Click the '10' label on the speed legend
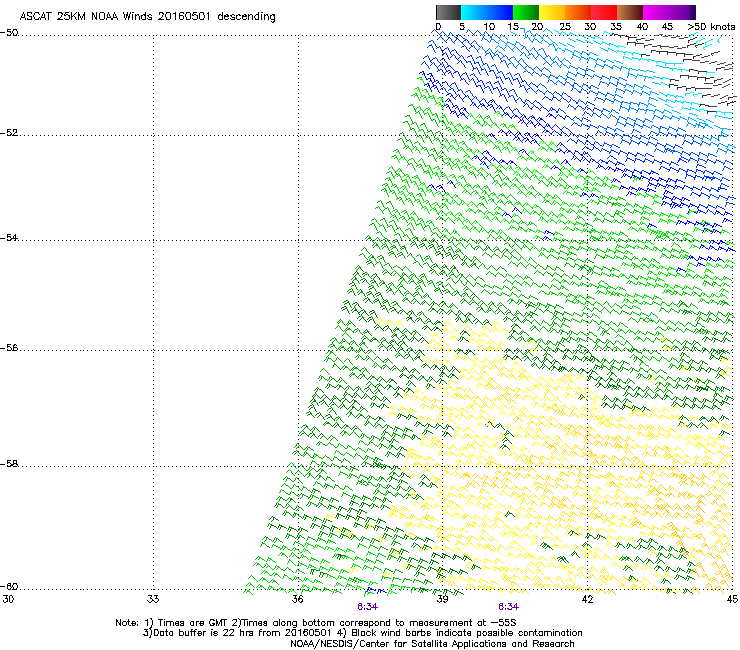The height and width of the screenshot is (650, 740). tap(489, 27)
